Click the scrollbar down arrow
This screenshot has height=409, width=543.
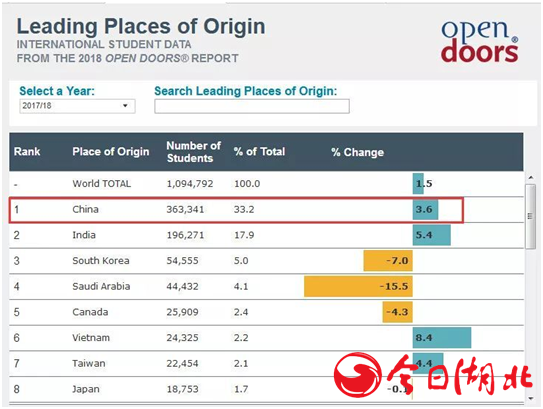click(x=531, y=399)
